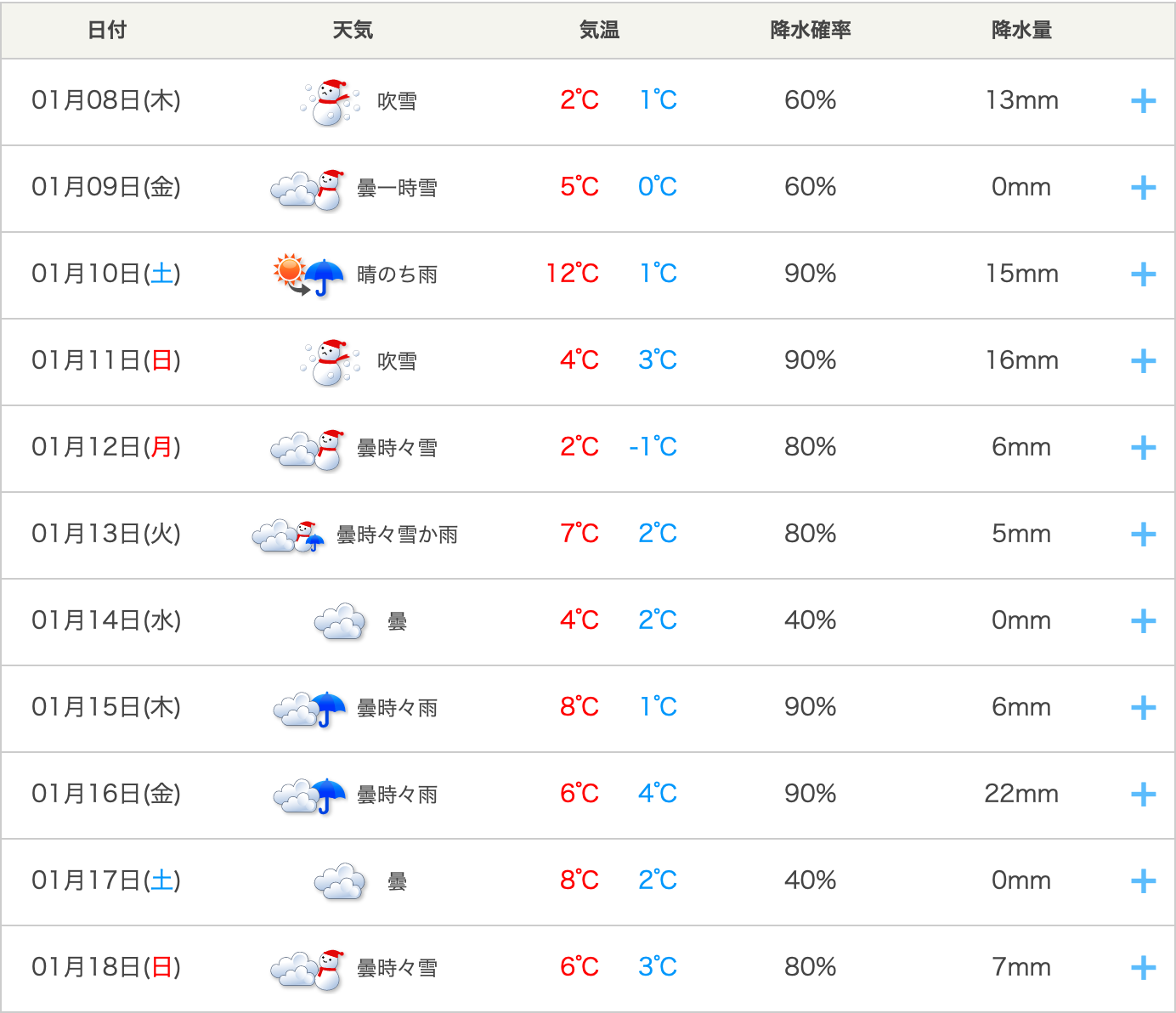Select the 01月13日(火) date cell

(x=106, y=534)
